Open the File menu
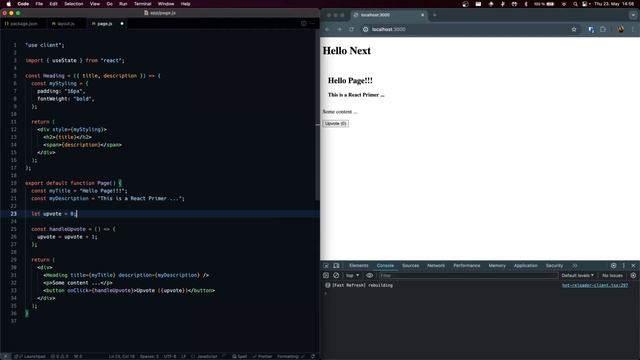This screenshot has width=640, height=360. pos(39,4)
